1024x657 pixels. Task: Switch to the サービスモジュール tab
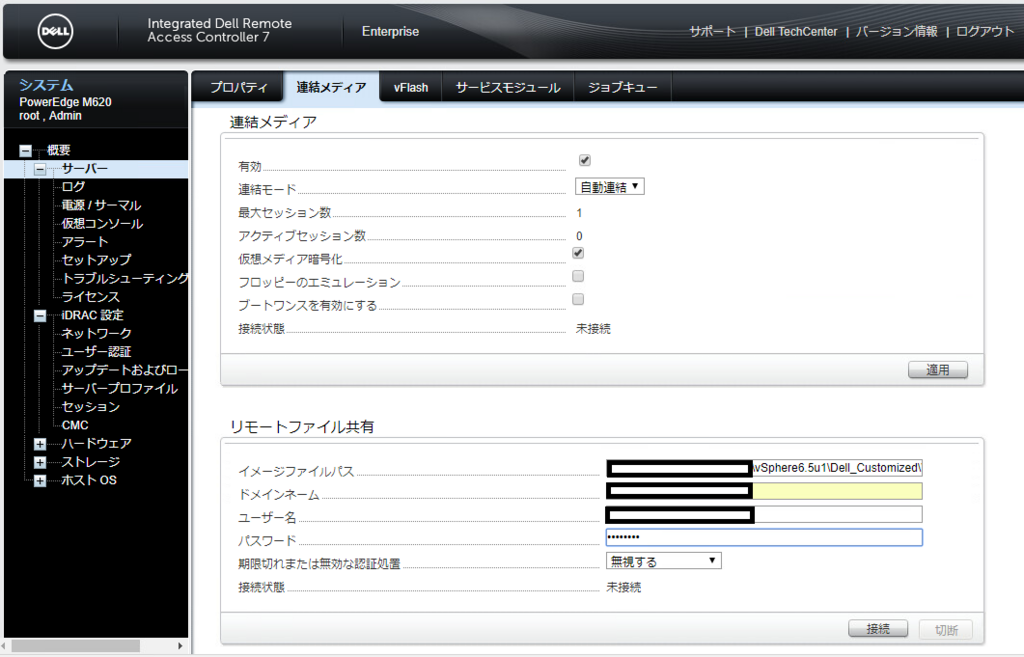(507, 88)
